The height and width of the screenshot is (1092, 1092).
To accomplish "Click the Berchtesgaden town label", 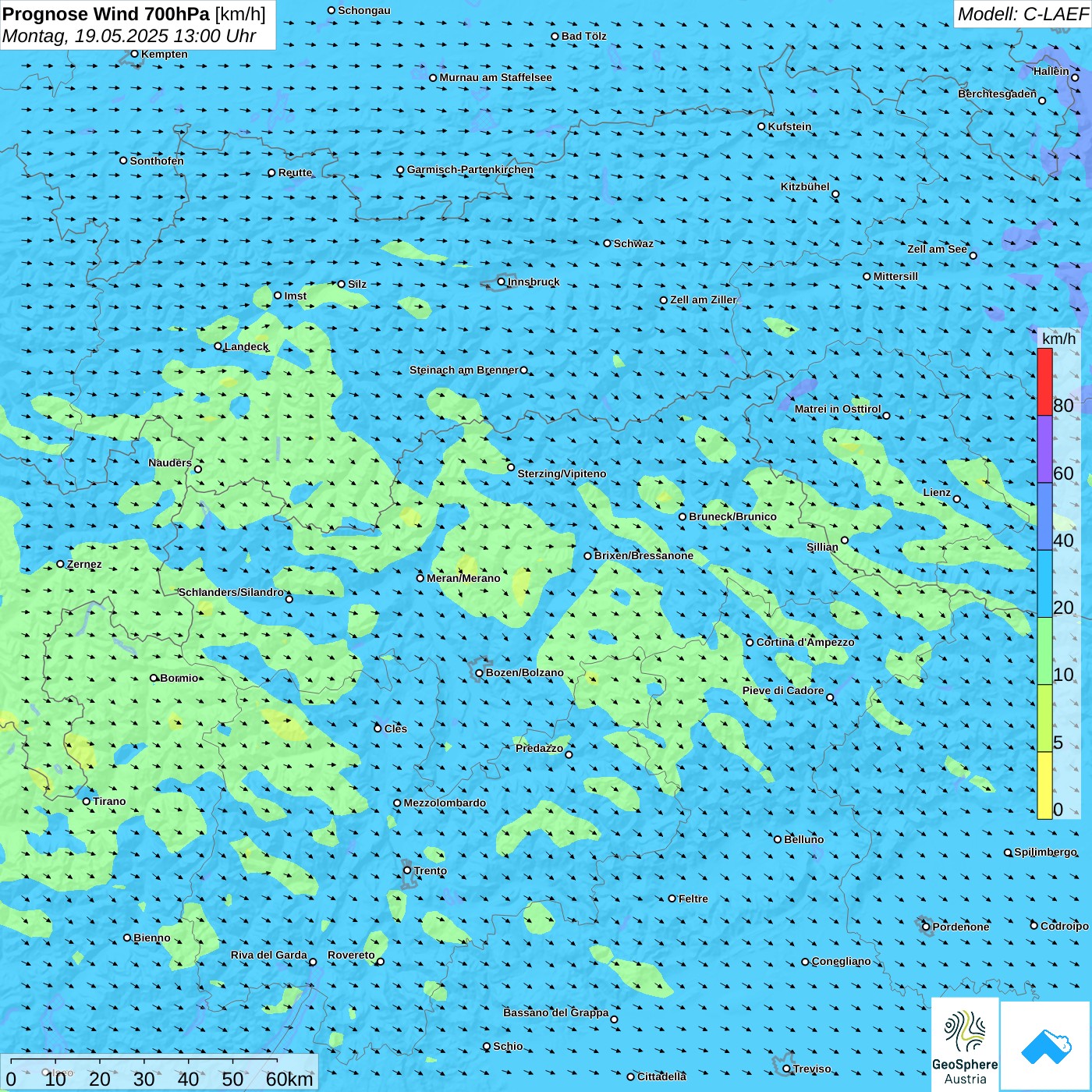I will pyautogui.click(x=998, y=94).
